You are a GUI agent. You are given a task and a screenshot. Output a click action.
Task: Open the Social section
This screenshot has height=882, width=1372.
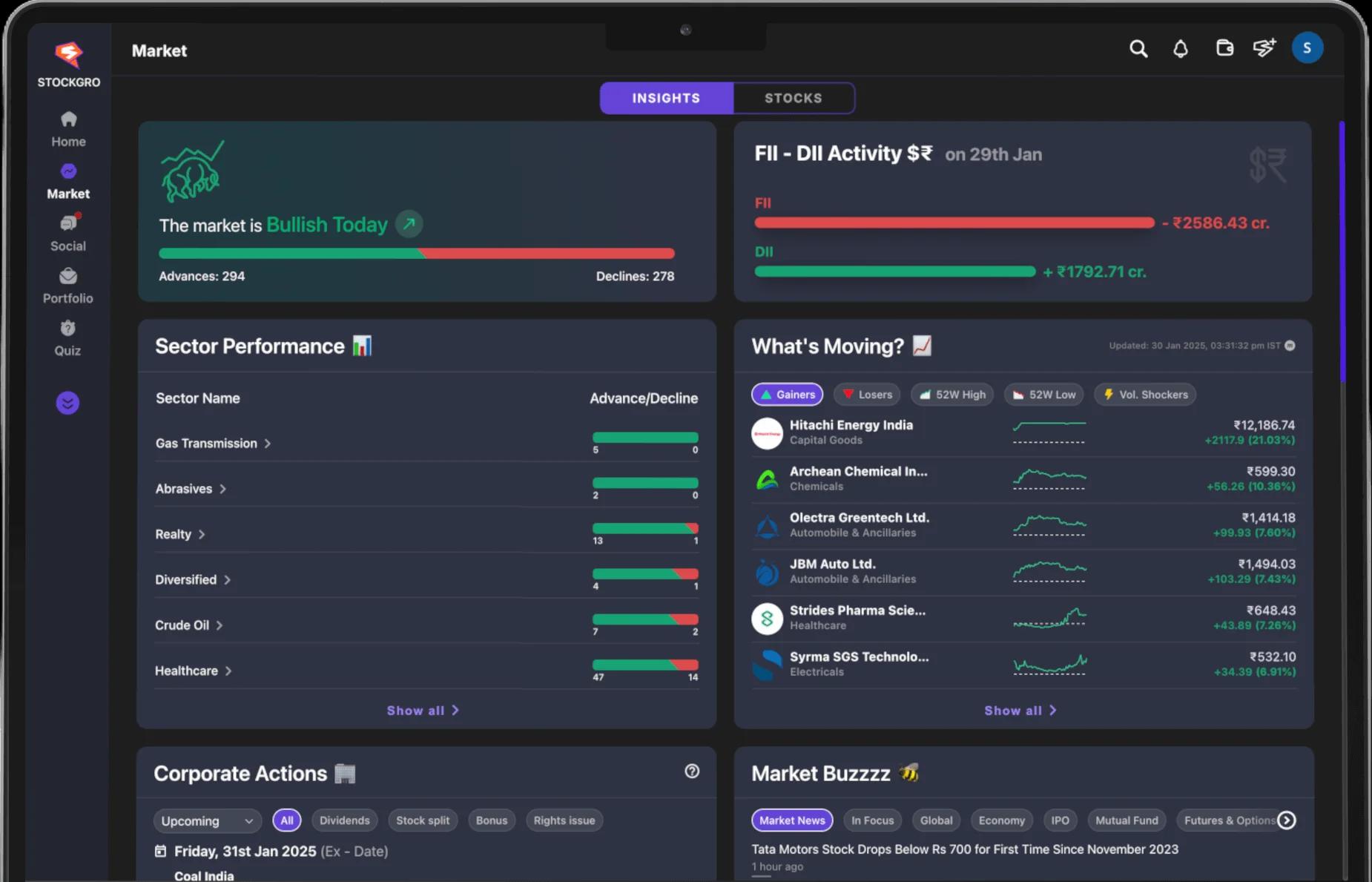click(68, 234)
